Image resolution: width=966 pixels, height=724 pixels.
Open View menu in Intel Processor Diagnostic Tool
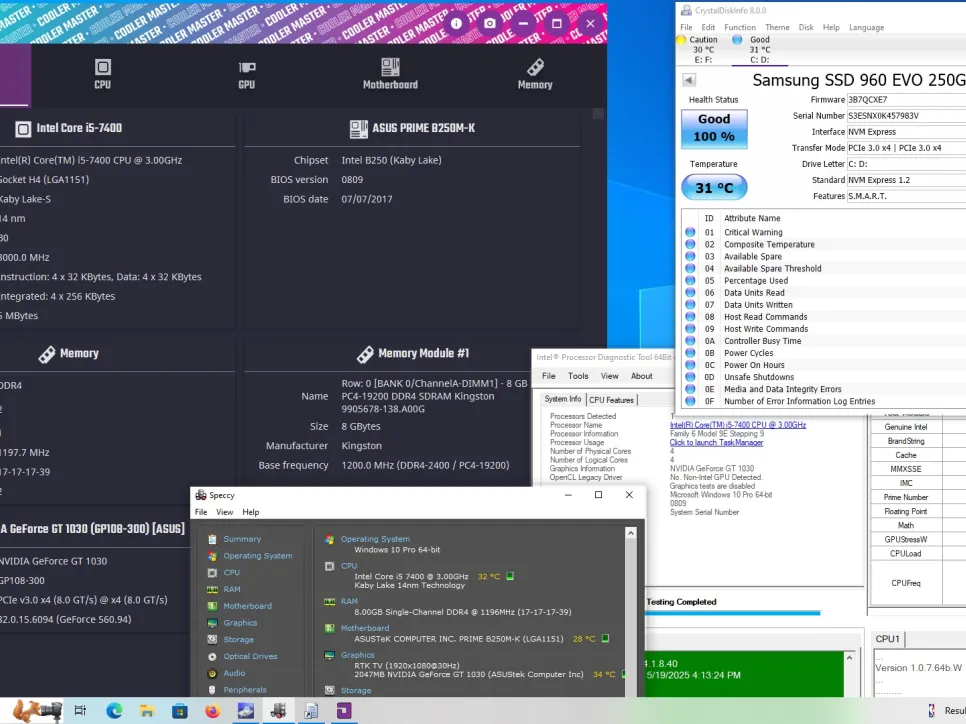click(609, 376)
